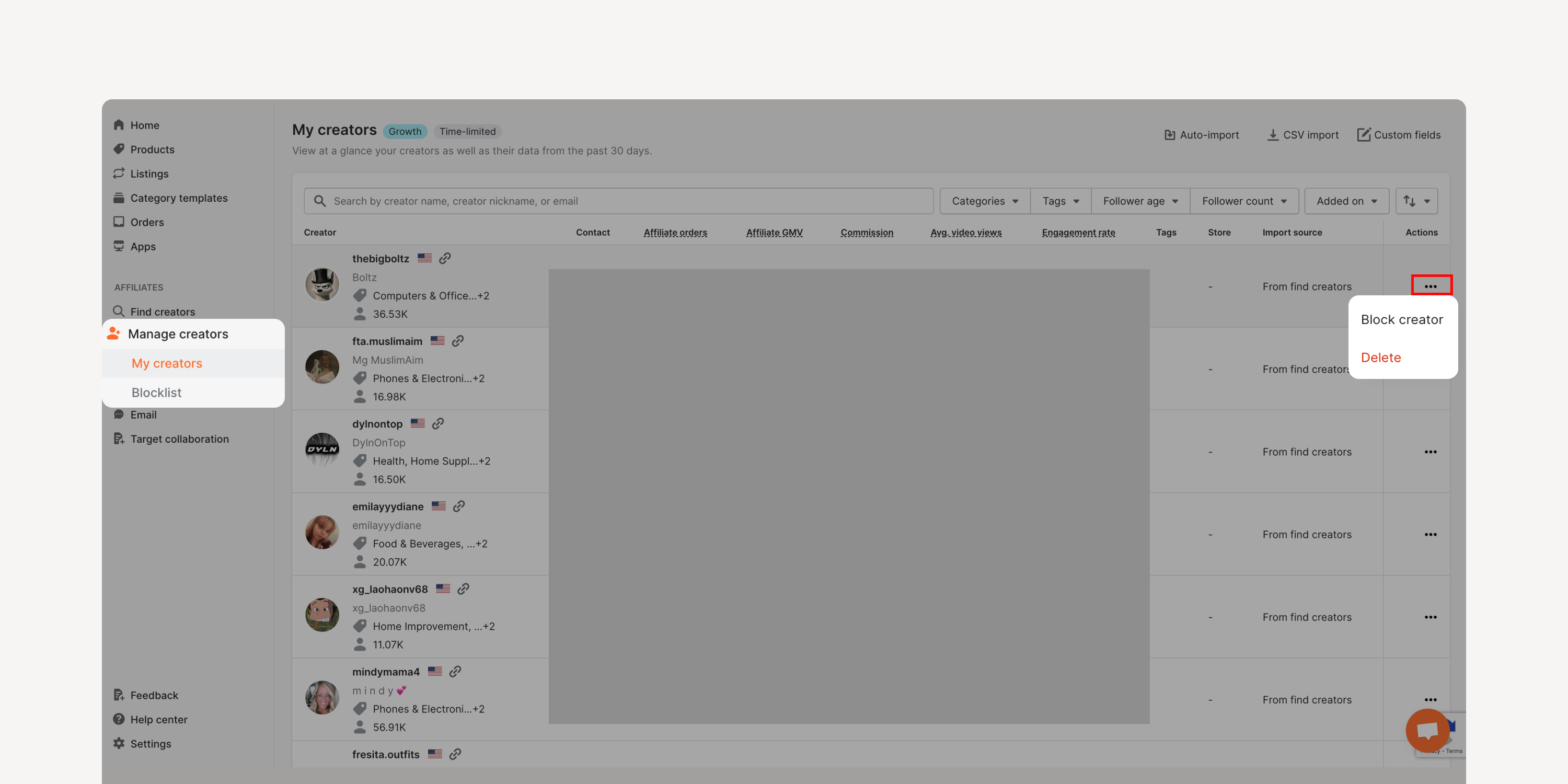1568x784 pixels.
Task: Open Manage creators section
Action: tap(178, 334)
